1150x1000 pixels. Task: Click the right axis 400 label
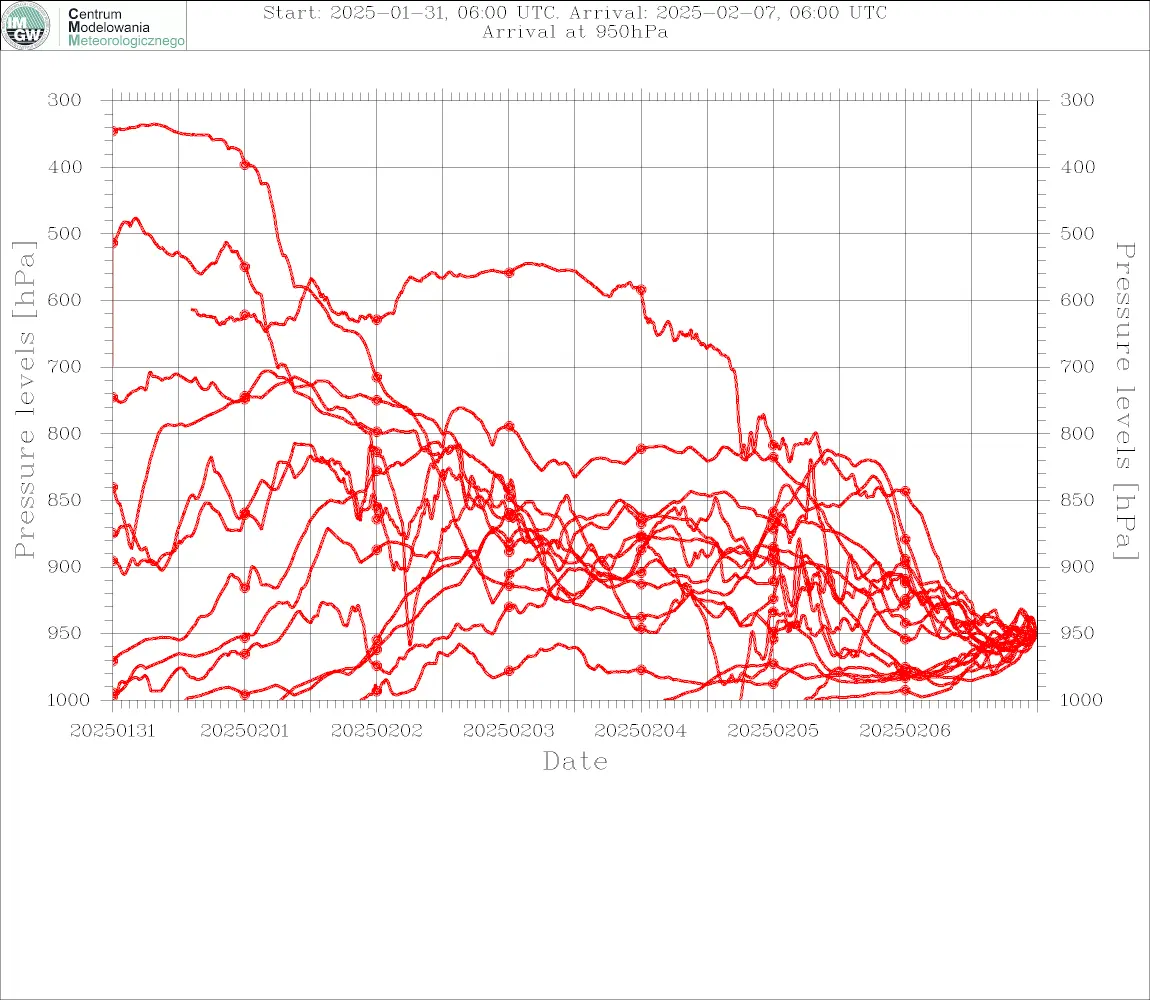coord(1077,167)
